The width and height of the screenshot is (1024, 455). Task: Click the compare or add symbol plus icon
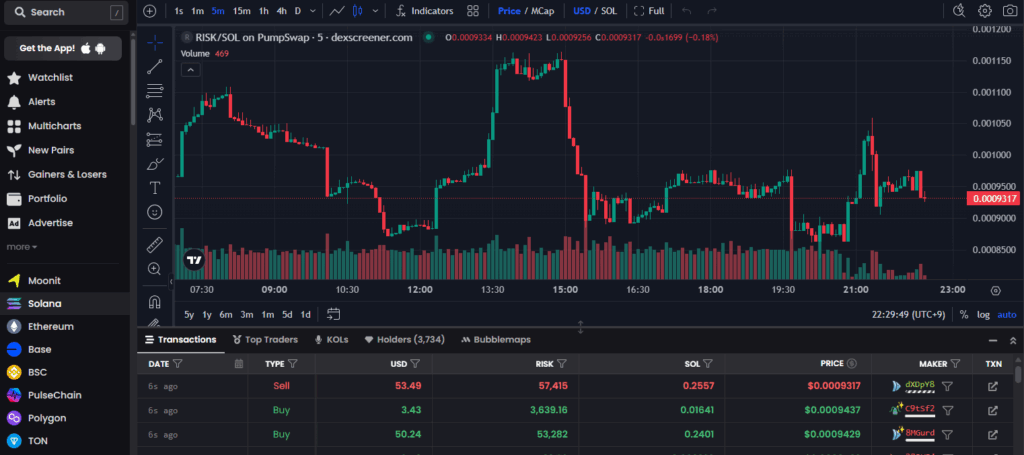click(150, 11)
